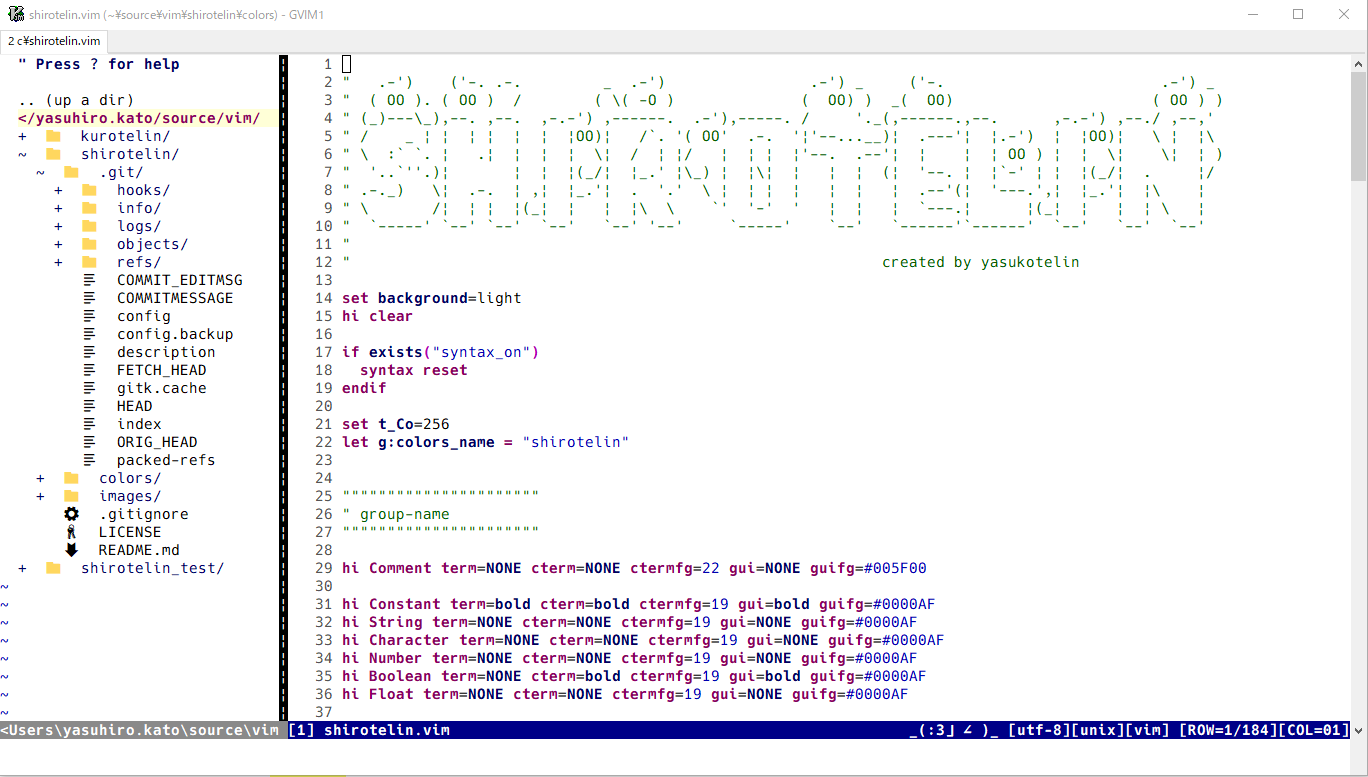Image resolution: width=1368 pixels, height=777 pixels.
Task: Click the 'hi clear' line
Action: coord(378,316)
